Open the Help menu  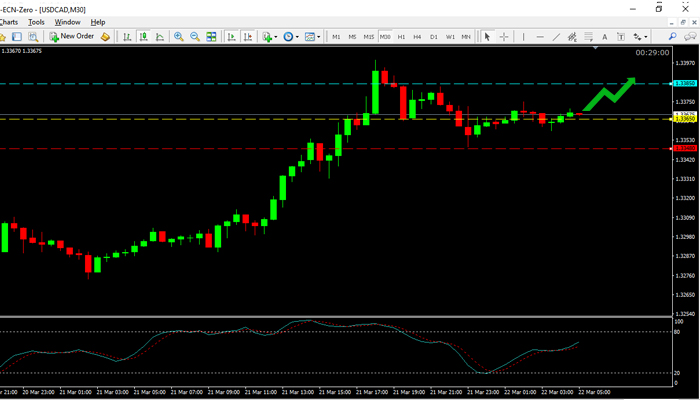[x=98, y=22]
